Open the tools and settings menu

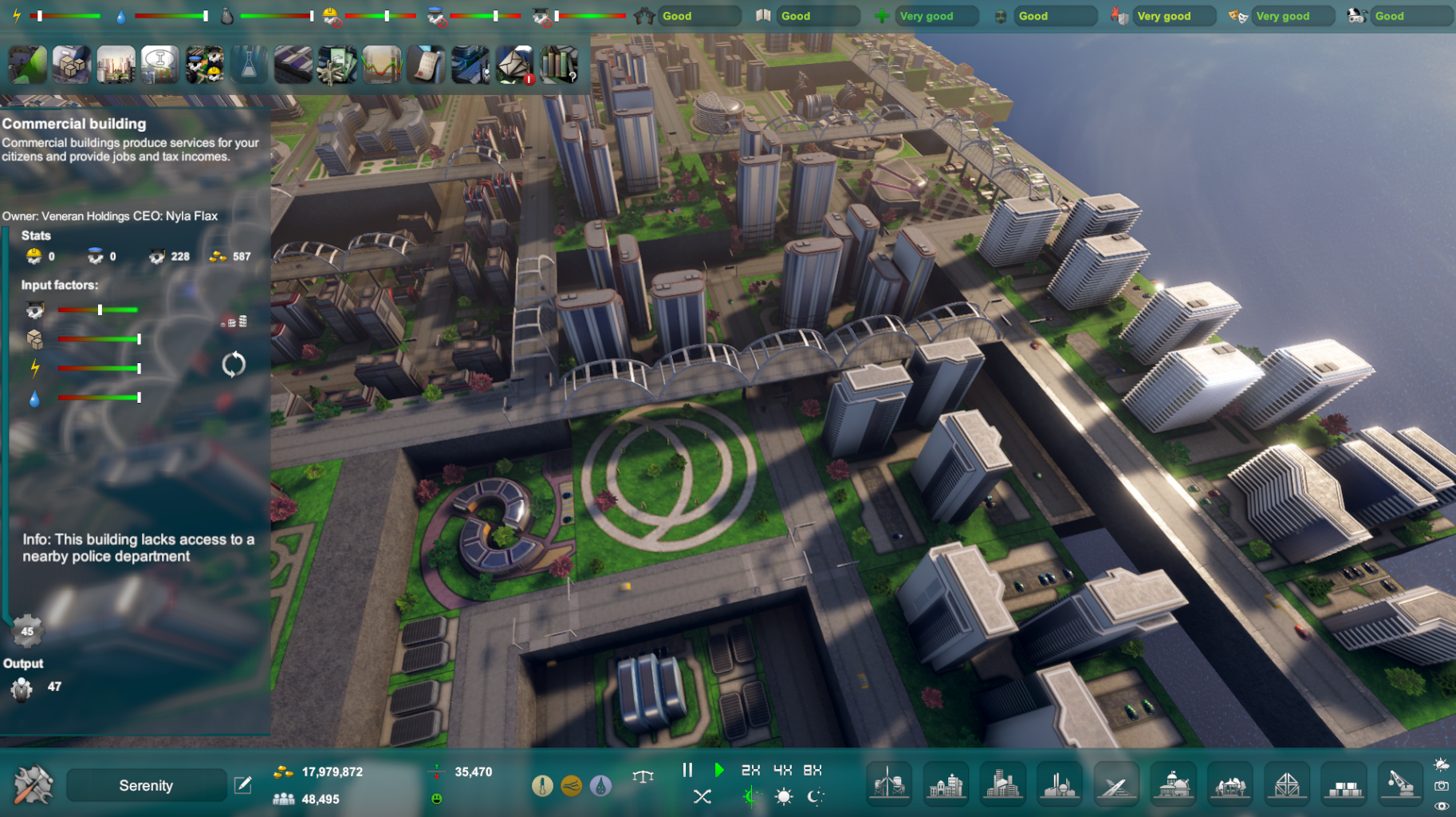[33, 784]
